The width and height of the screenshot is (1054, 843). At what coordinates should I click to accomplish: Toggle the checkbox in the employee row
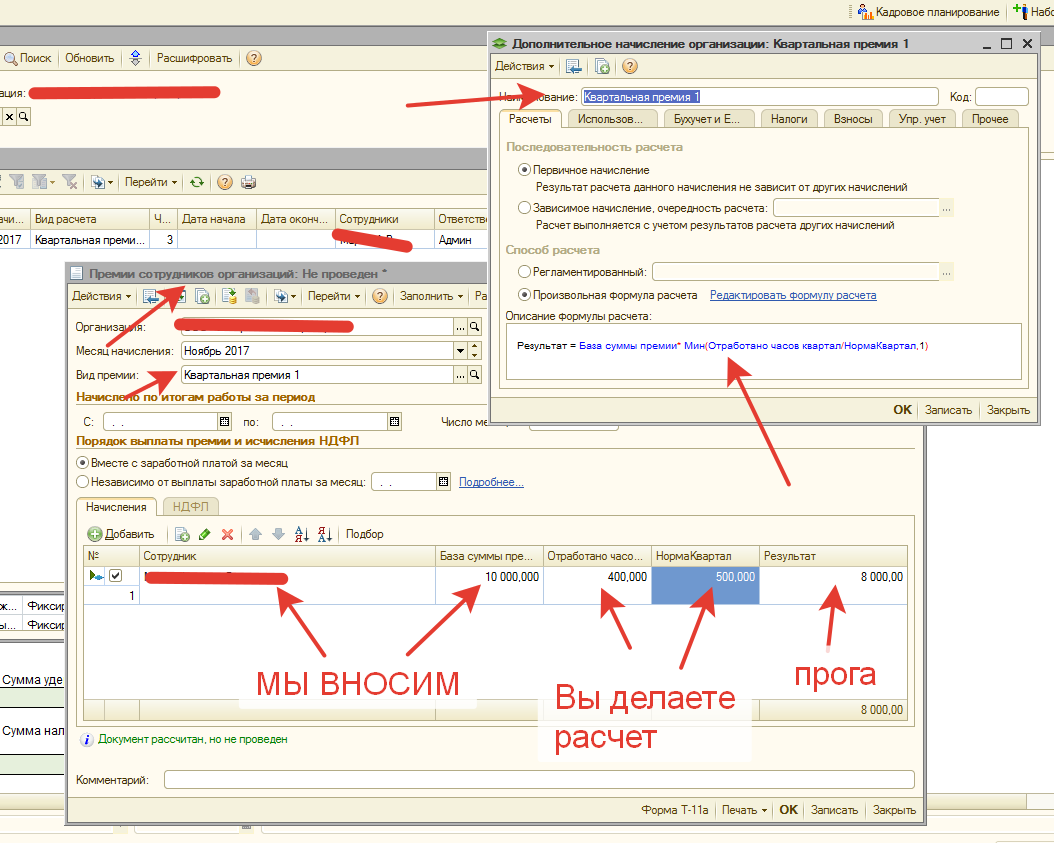[115, 576]
